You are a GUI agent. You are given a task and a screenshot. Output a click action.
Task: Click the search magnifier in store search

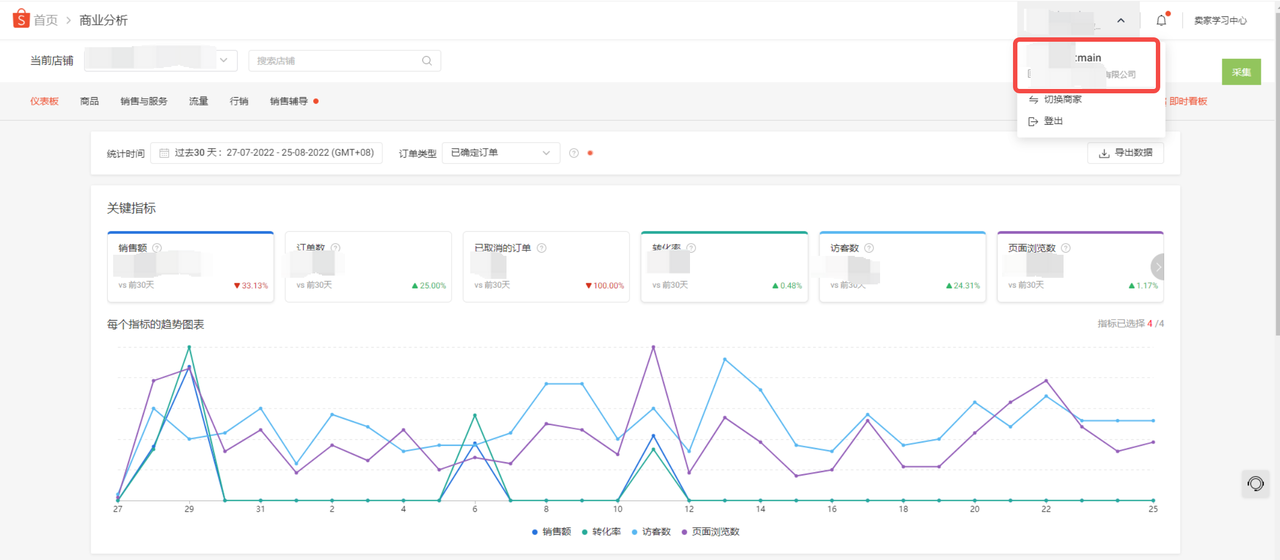tap(427, 61)
